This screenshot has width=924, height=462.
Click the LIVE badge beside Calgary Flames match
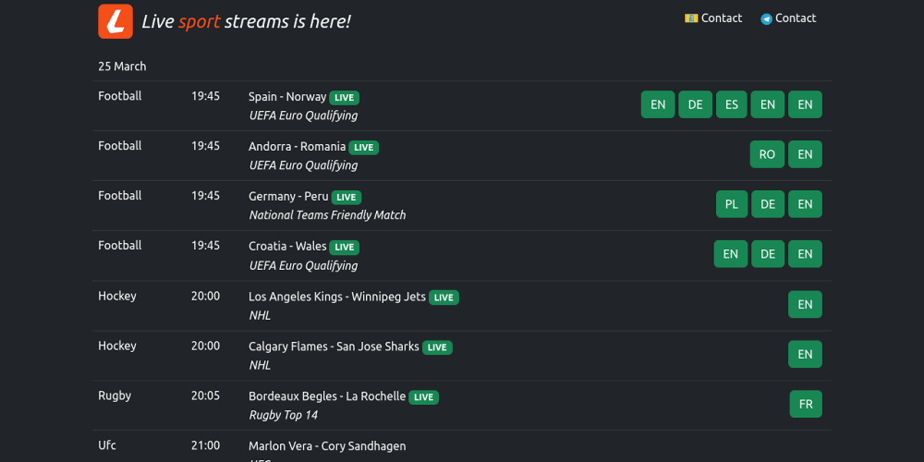437,348
